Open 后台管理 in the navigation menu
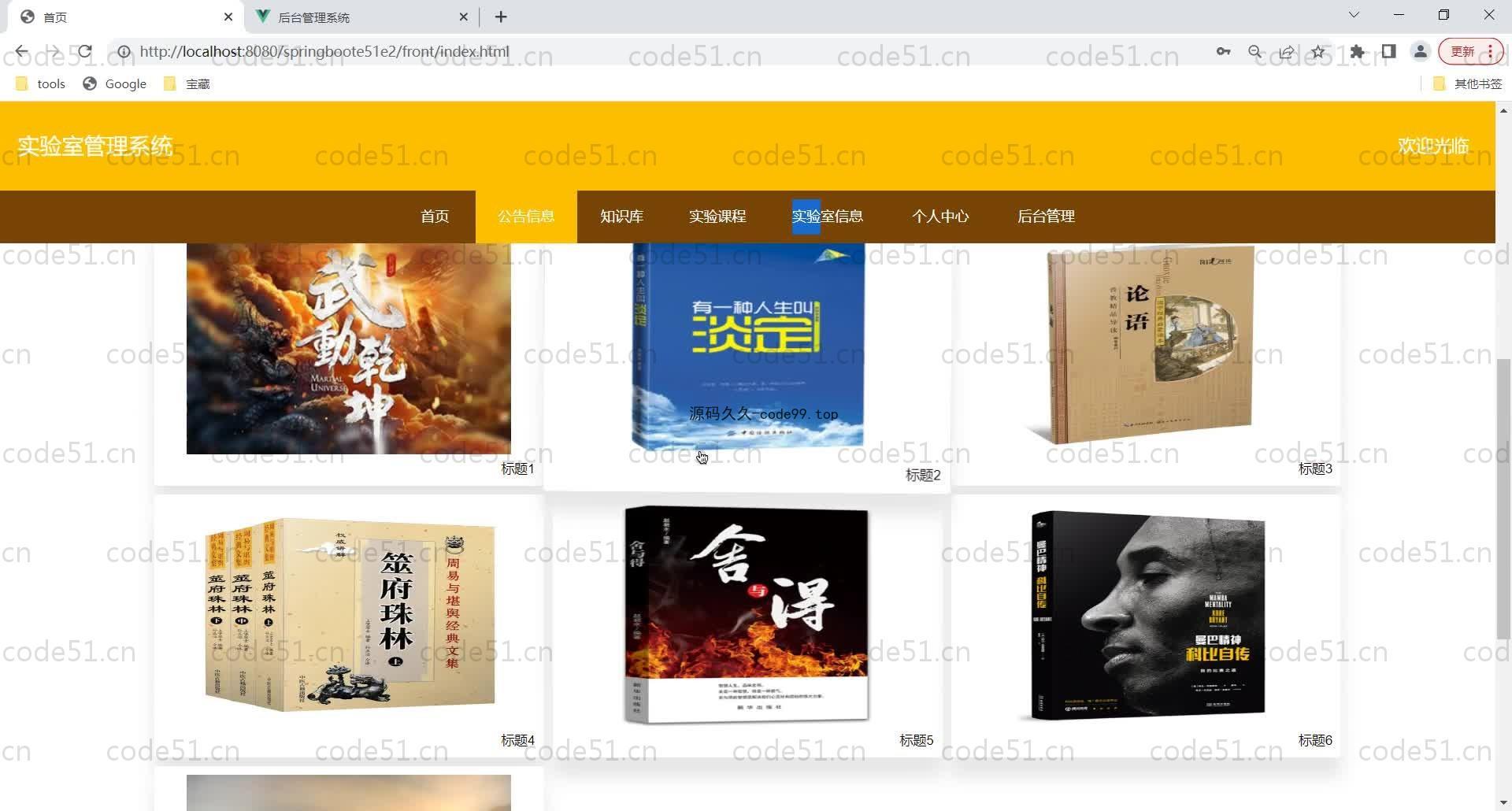Viewport: 1512px width, 811px height. [x=1046, y=217]
